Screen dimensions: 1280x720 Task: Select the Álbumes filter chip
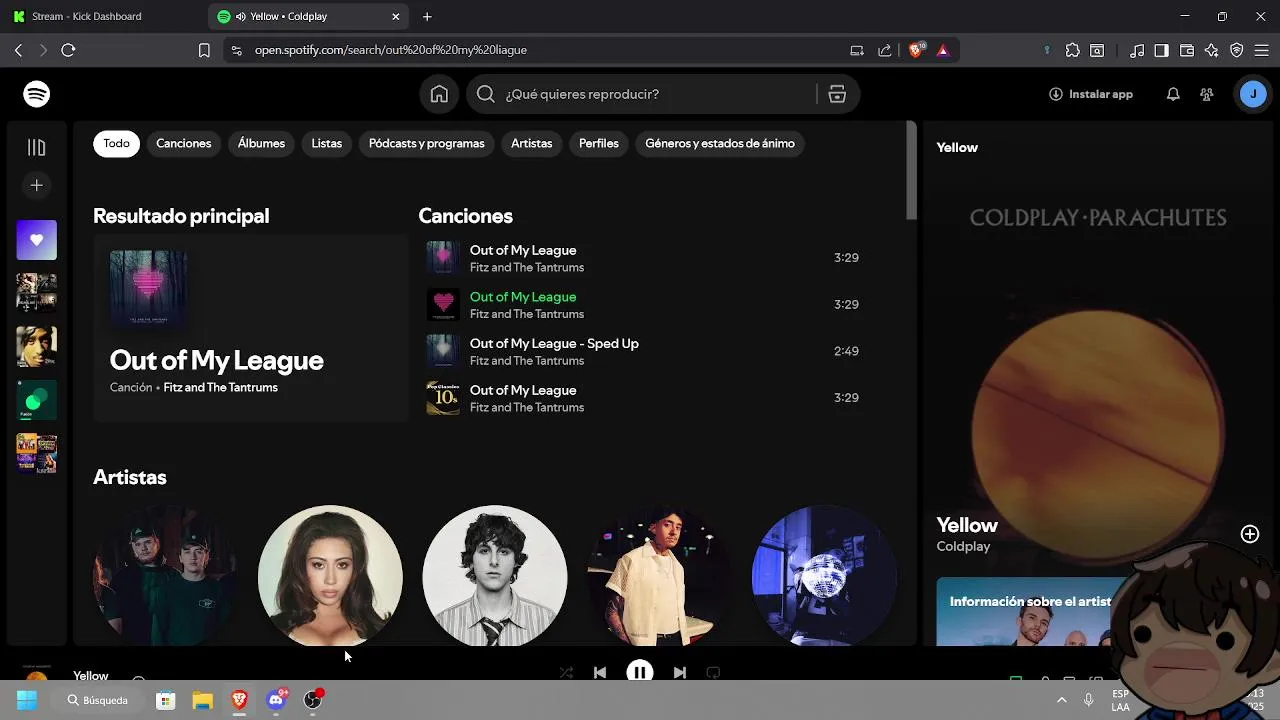[x=261, y=143]
